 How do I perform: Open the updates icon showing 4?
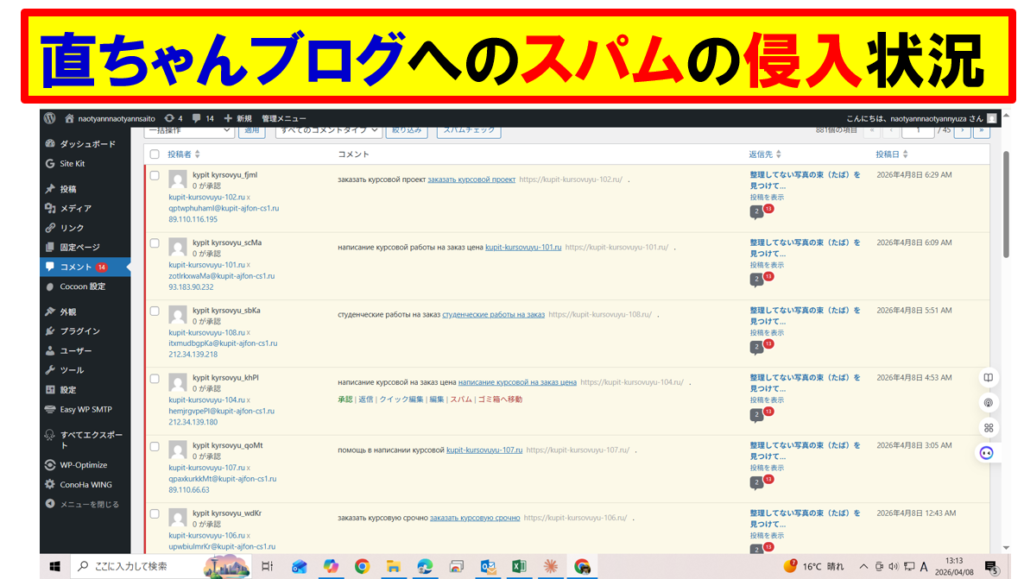pyautogui.click(x=174, y=117)
